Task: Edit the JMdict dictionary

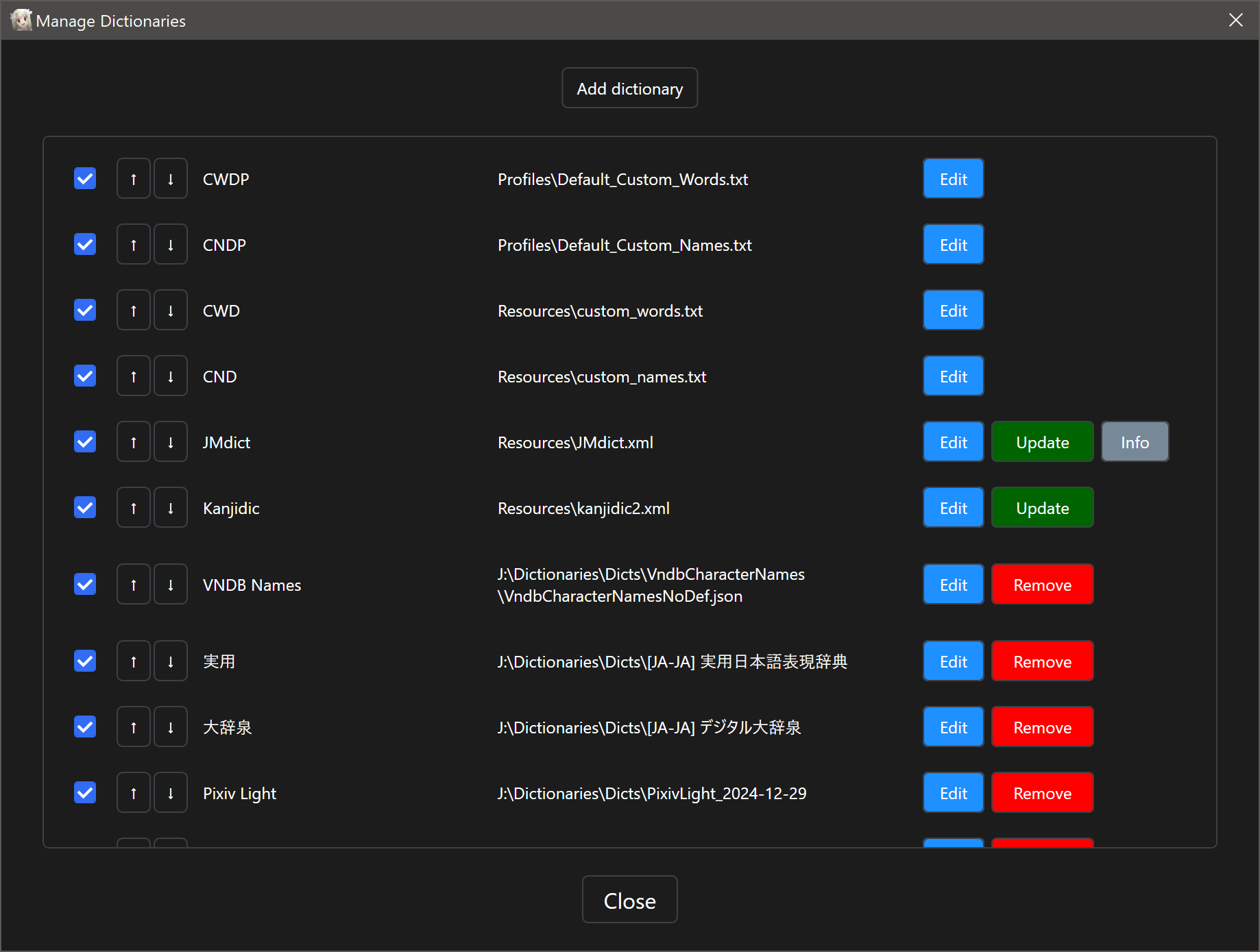Action: click(954, 442)
